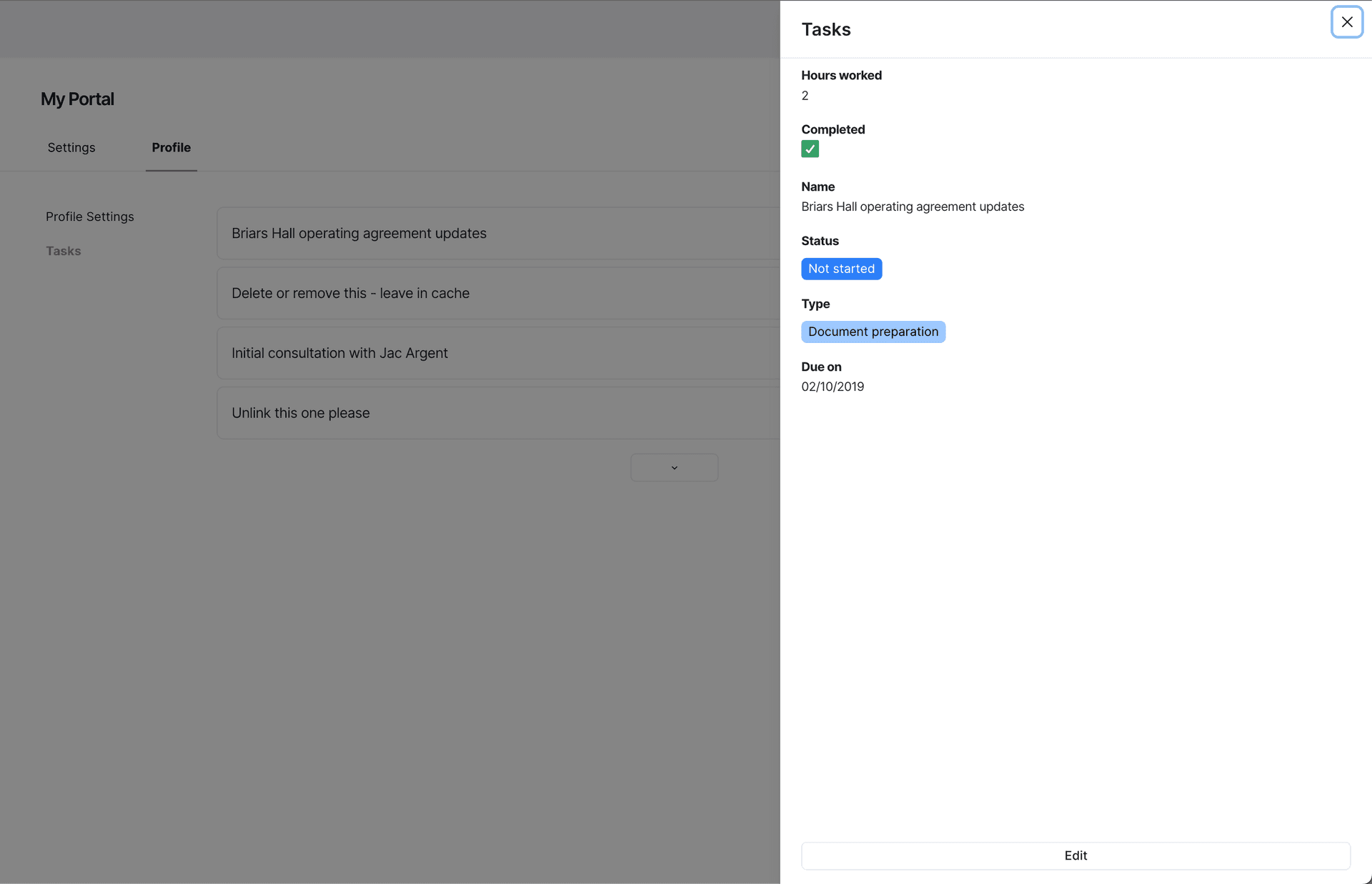Click the Hours worked value 2

805,96
